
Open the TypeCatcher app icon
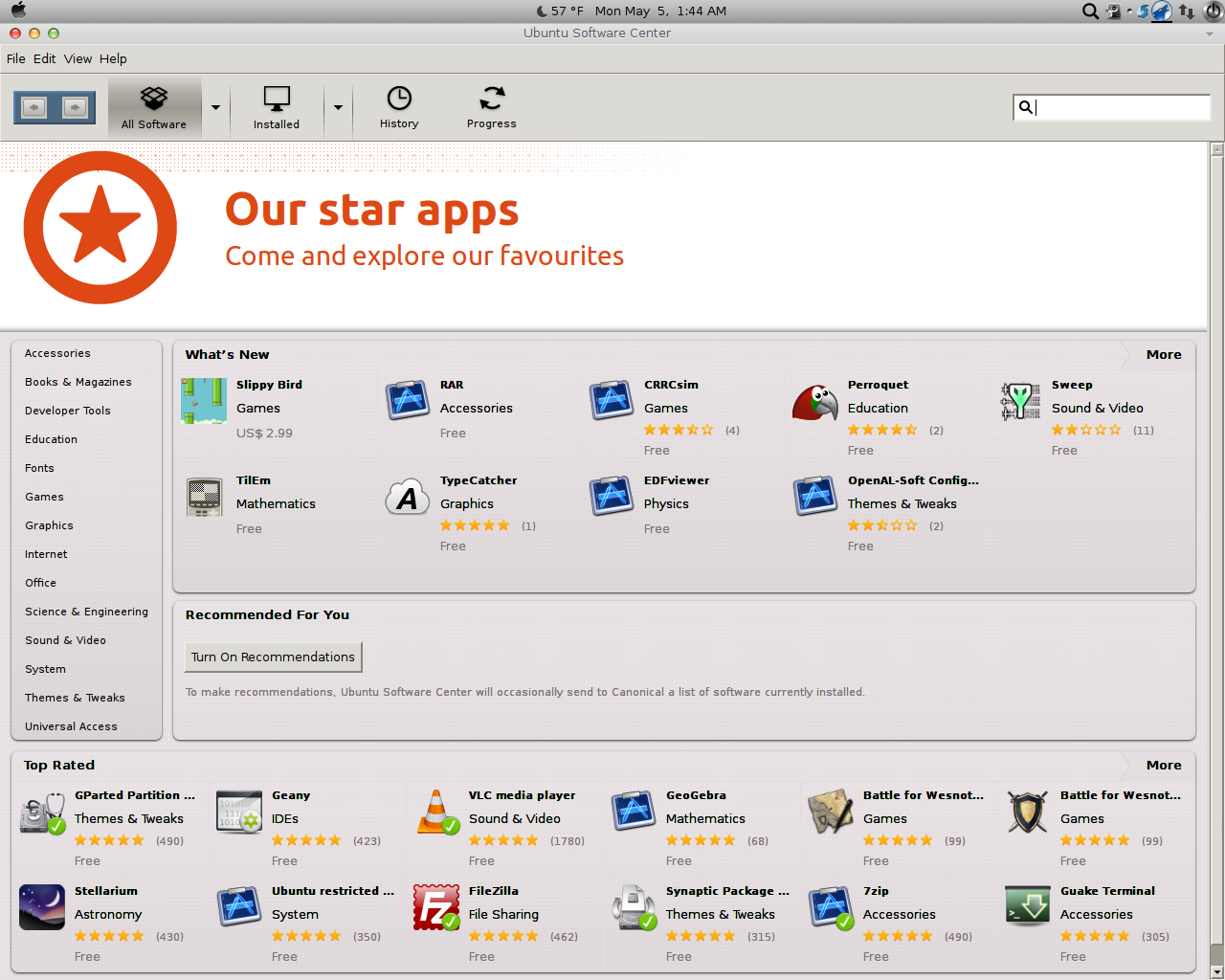pyautogui.click(x=408, y=497)
